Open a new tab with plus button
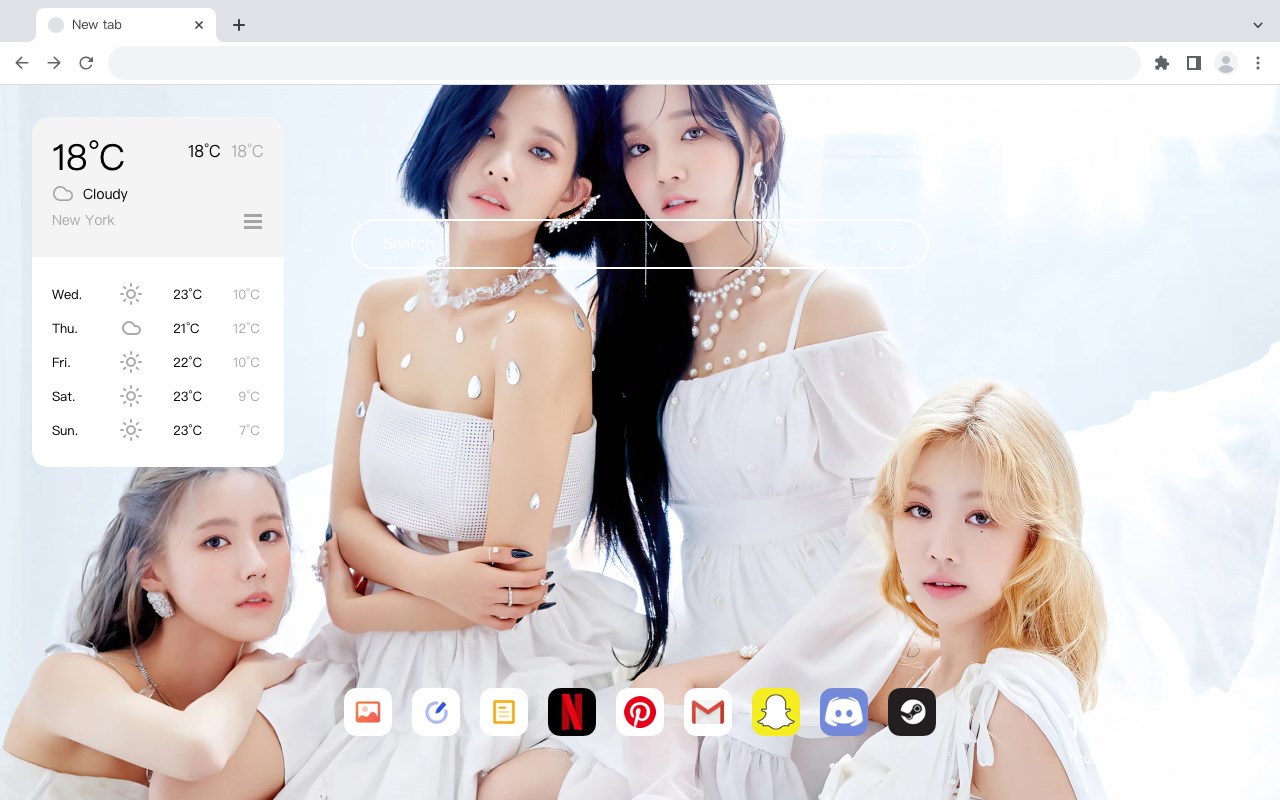Viewport: 1280px width, 800px height. 239,25
